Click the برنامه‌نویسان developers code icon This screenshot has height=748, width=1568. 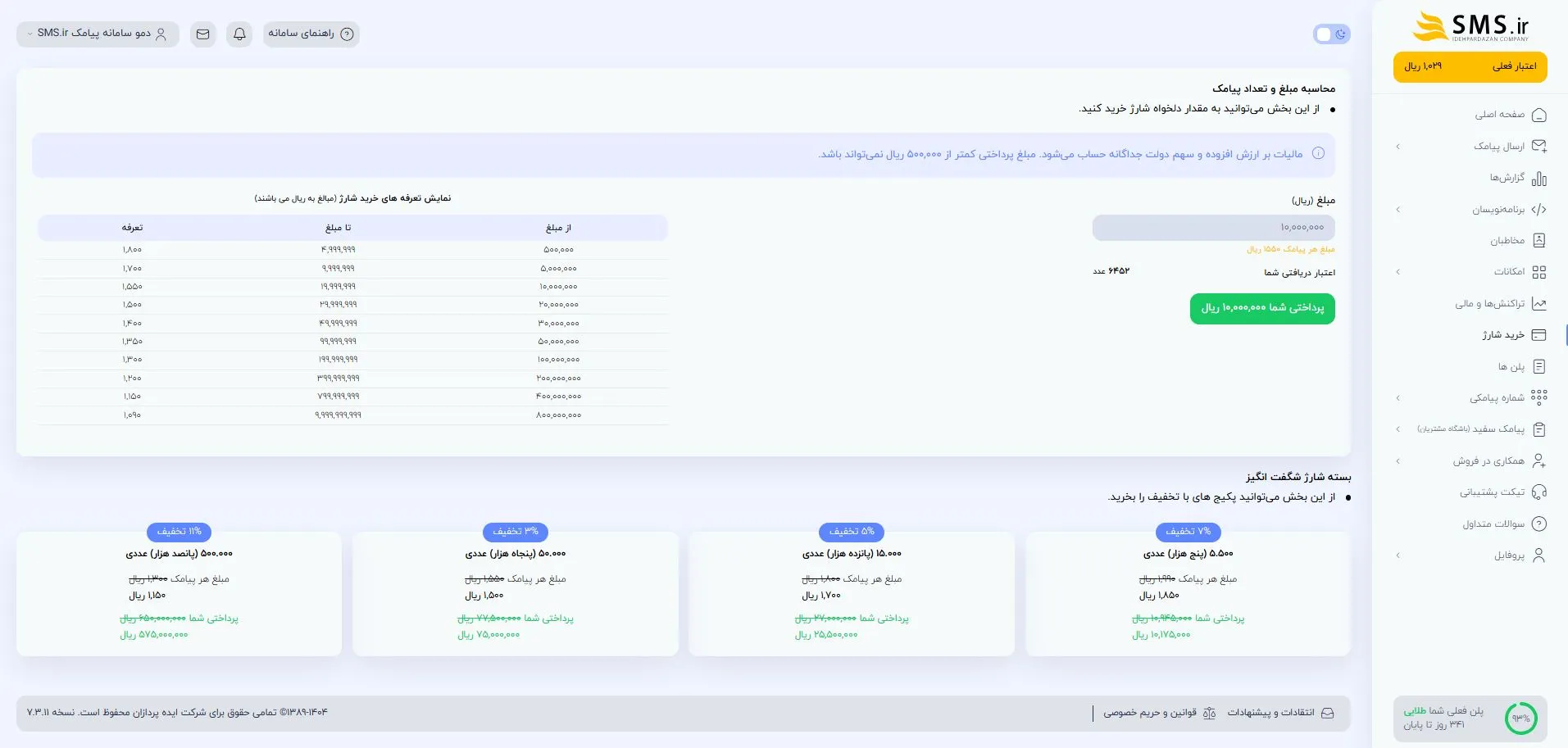(1540, 209)
